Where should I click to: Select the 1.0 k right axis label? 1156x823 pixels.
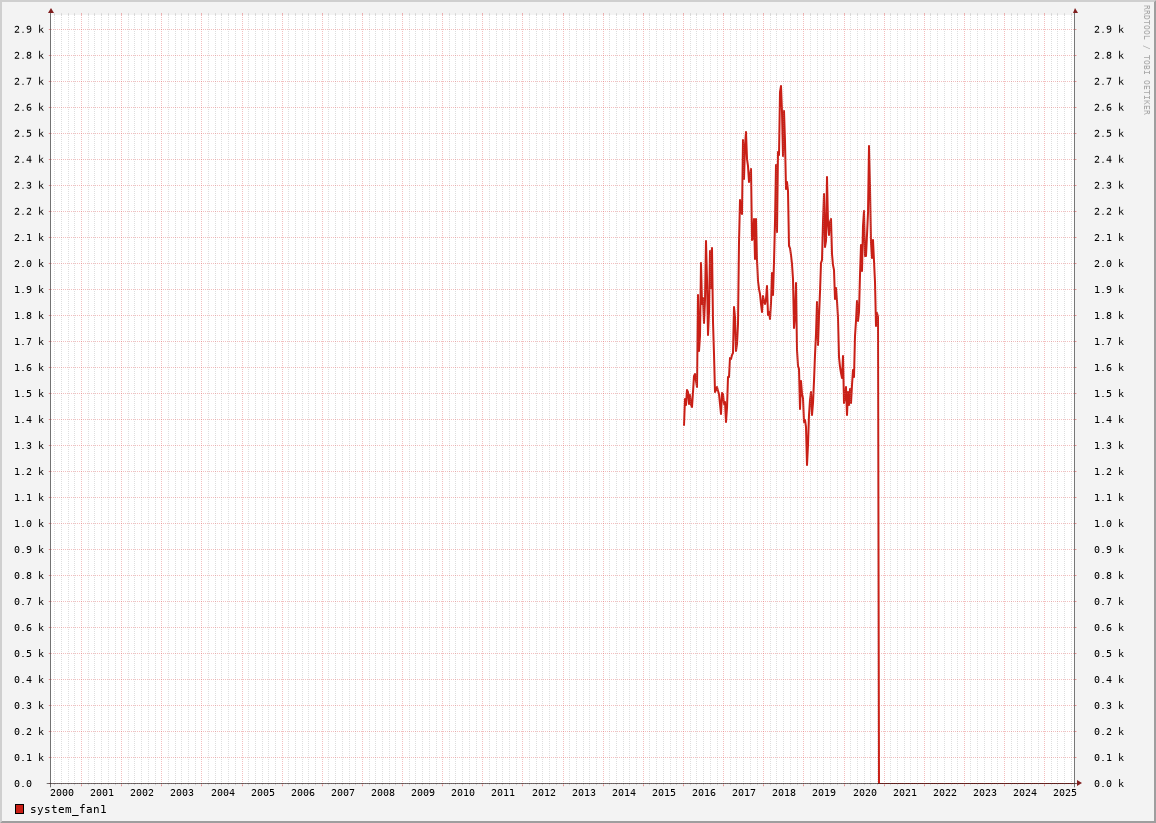click(1108, 524)
